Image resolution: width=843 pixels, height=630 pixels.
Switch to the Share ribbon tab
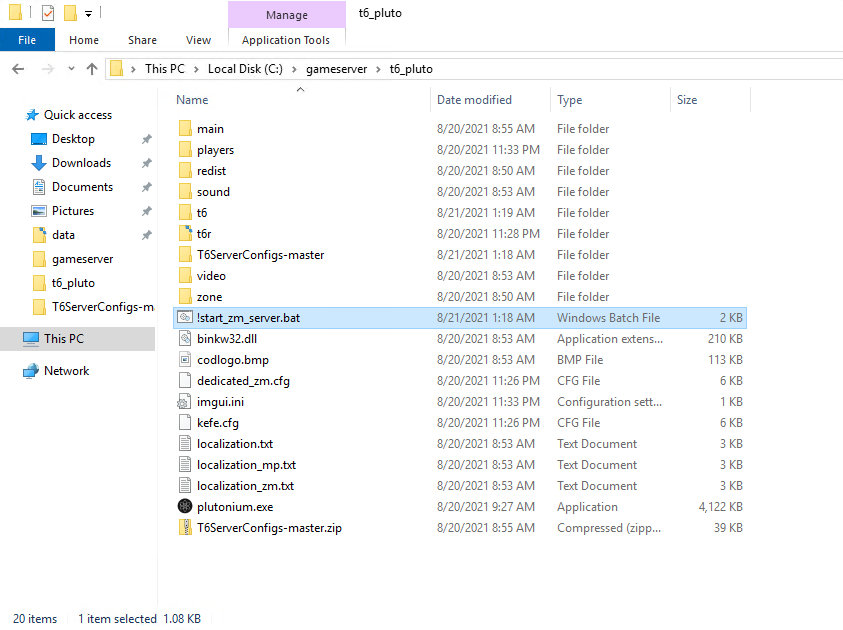pos(142,40)
